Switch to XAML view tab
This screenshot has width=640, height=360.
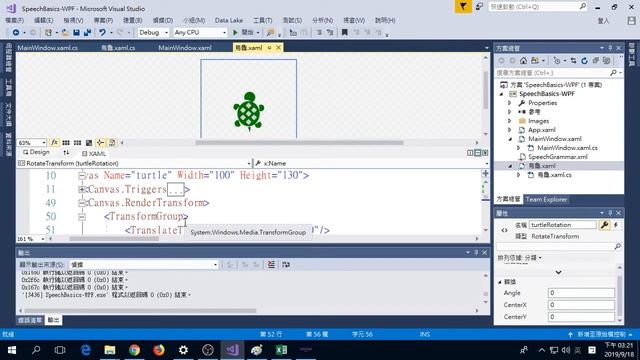[x=94, y=153]
